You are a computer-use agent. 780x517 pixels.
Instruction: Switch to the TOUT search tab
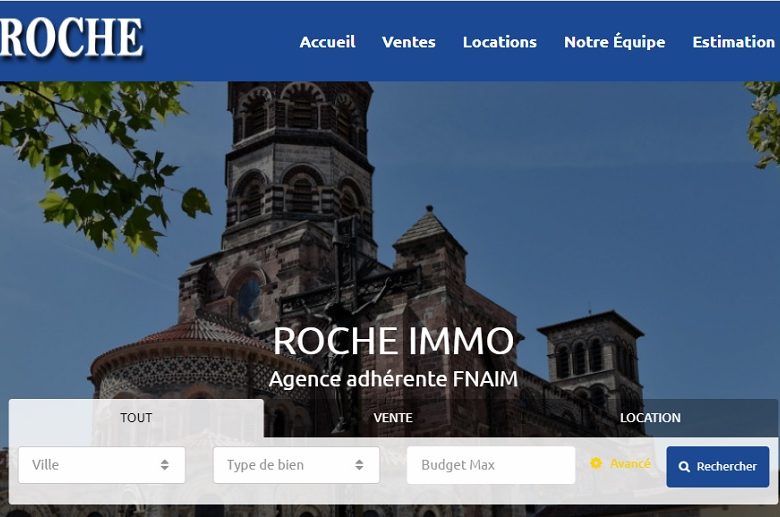[x=136, y=418]
